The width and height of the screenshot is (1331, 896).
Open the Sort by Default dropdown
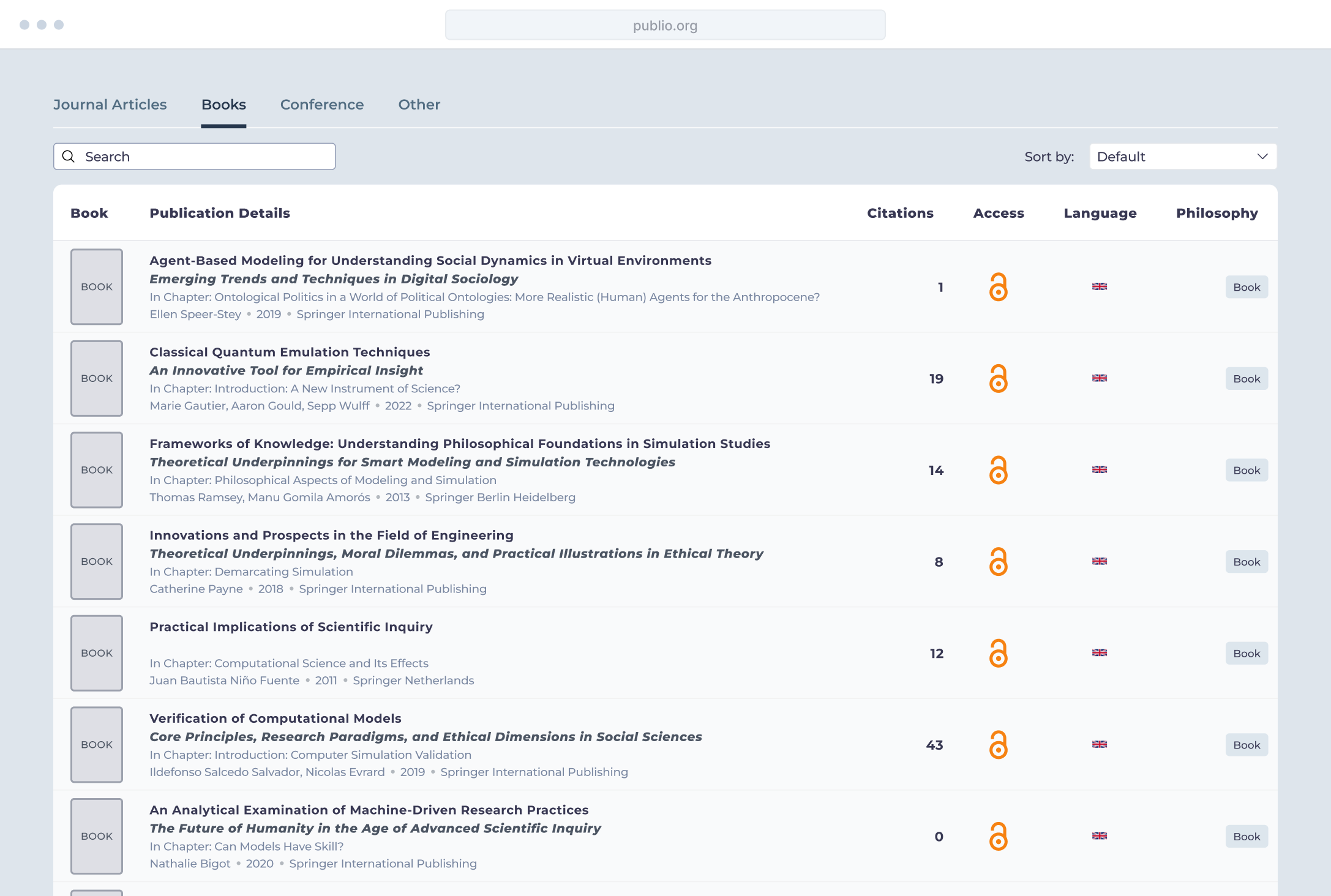(1182, 157)
